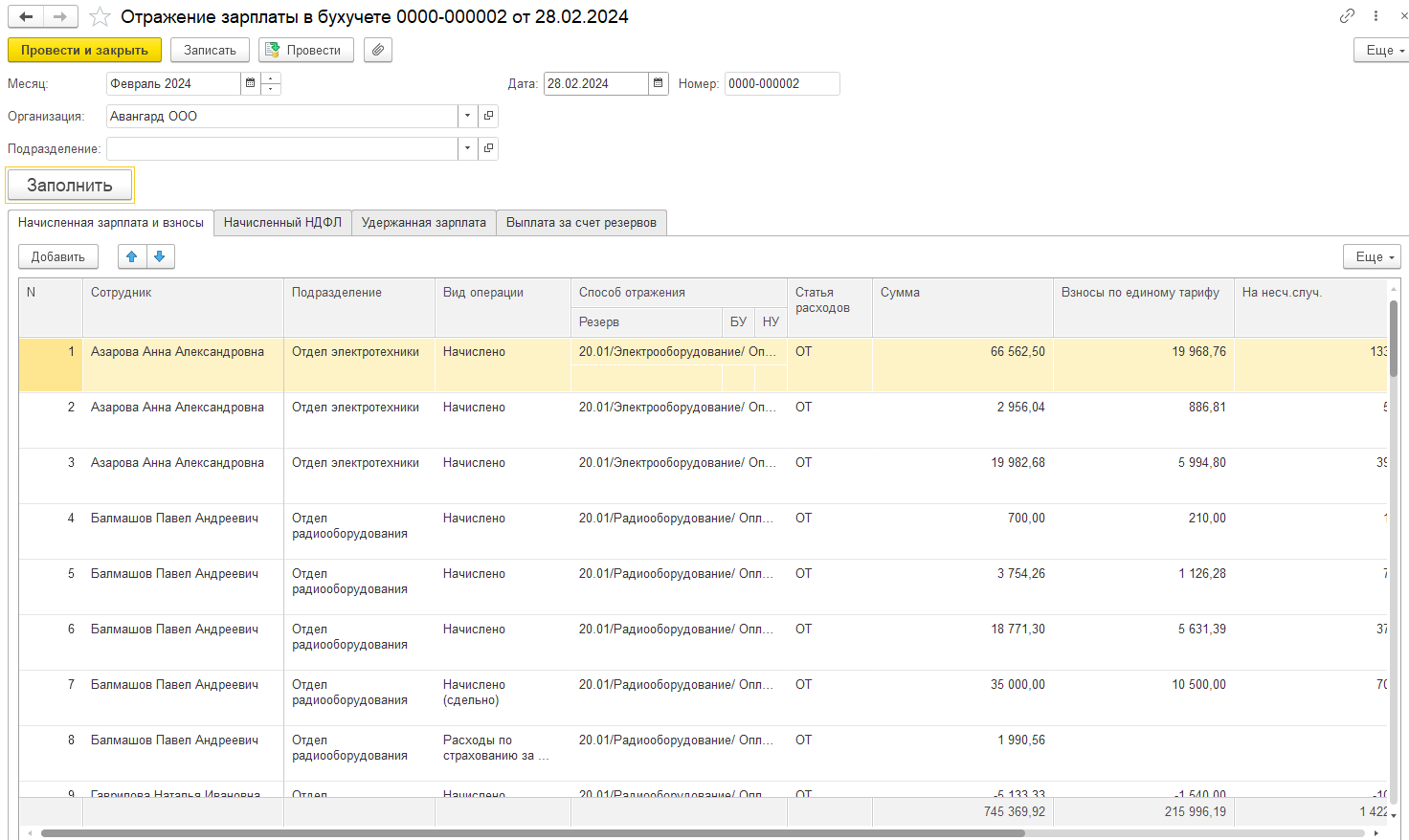Copy link using the chain icon
The image size is (1409, 840).
pyautogui.click(x=1347, y=15)
